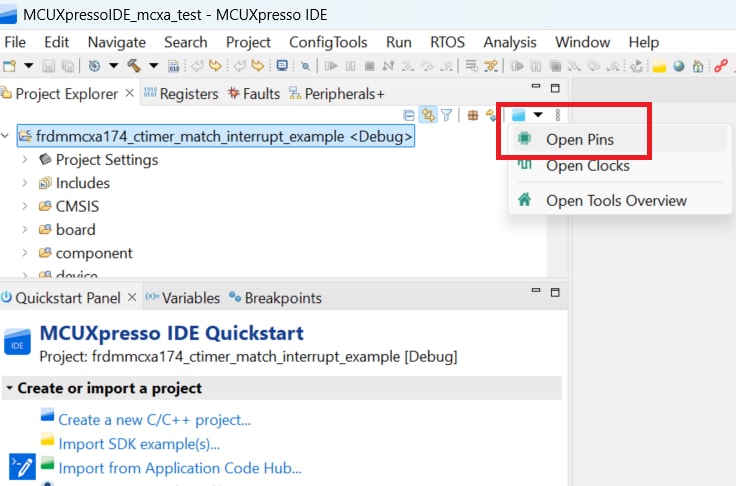Screen dimensions: 736x486
Task: Open the ConfigTools menu
Action: tap(328, 42)
